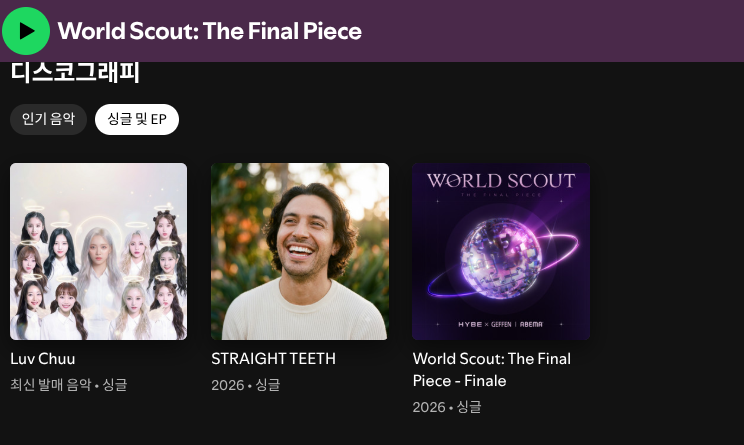This screenshot has height=445, width=744.
Task: Click the 최신 발매 음악 • 싱글 subtitle
Action: pos(69,384)
